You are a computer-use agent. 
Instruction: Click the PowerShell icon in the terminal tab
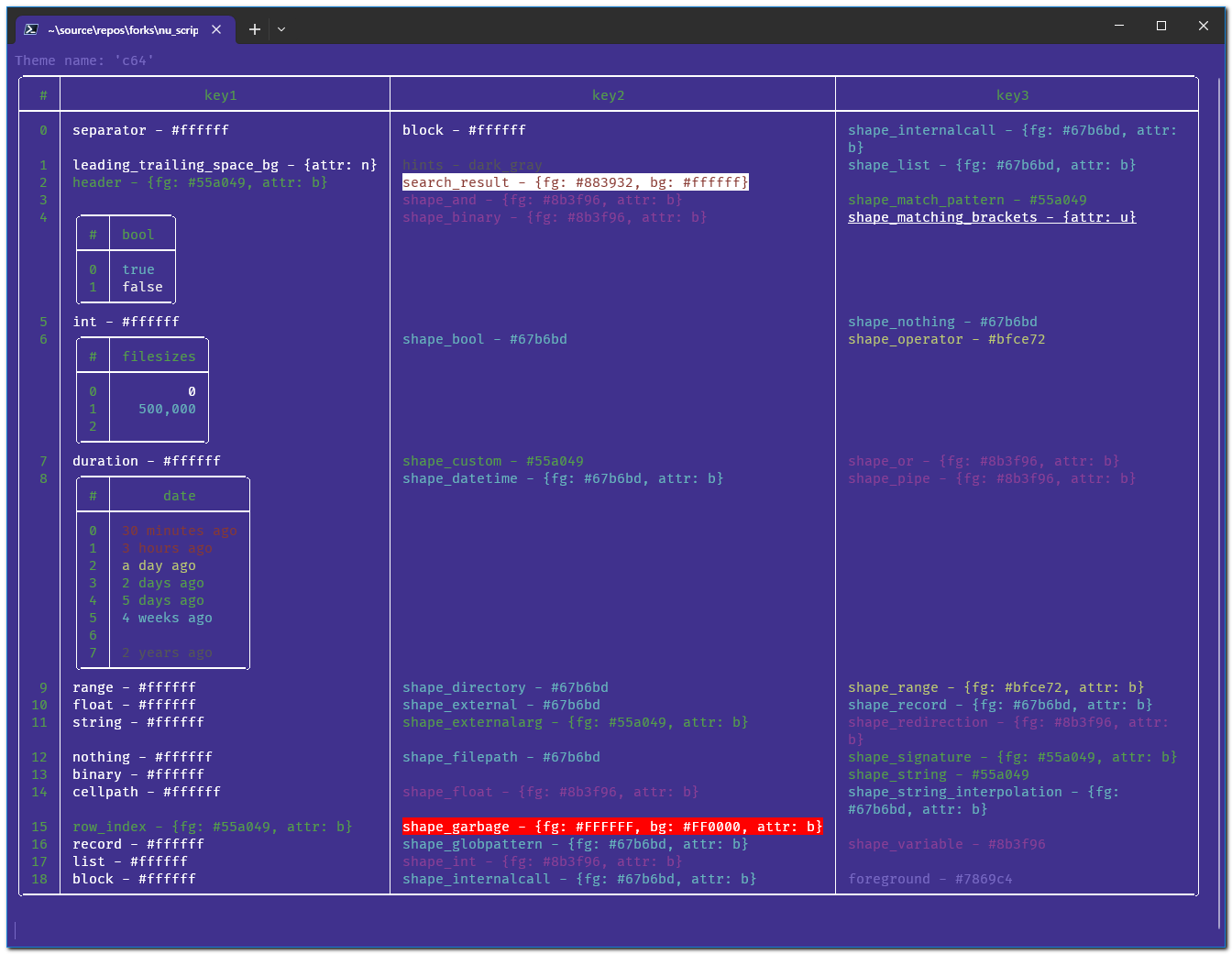click(x=31, y=29)
